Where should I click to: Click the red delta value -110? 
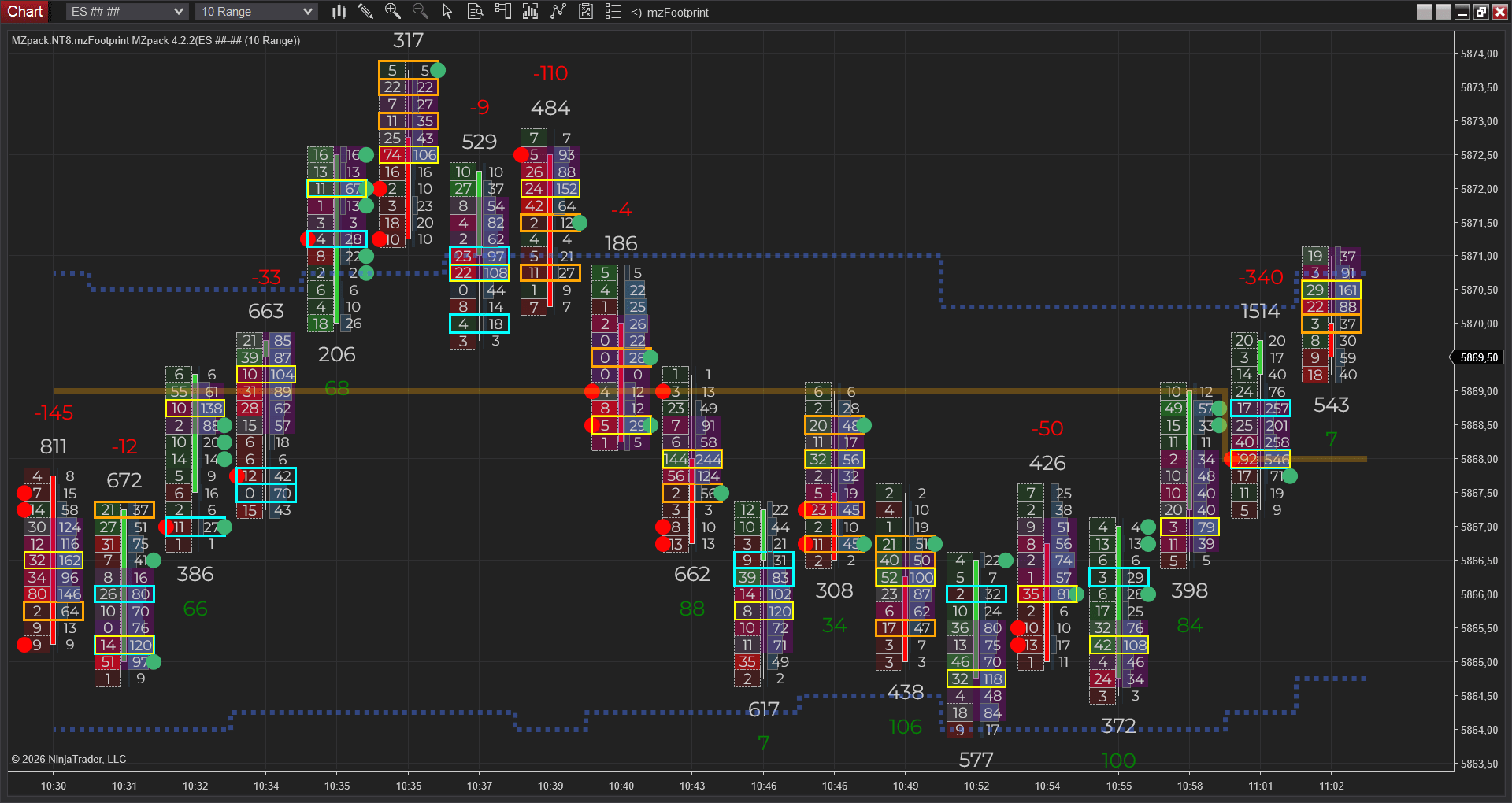tap(550, 73)
